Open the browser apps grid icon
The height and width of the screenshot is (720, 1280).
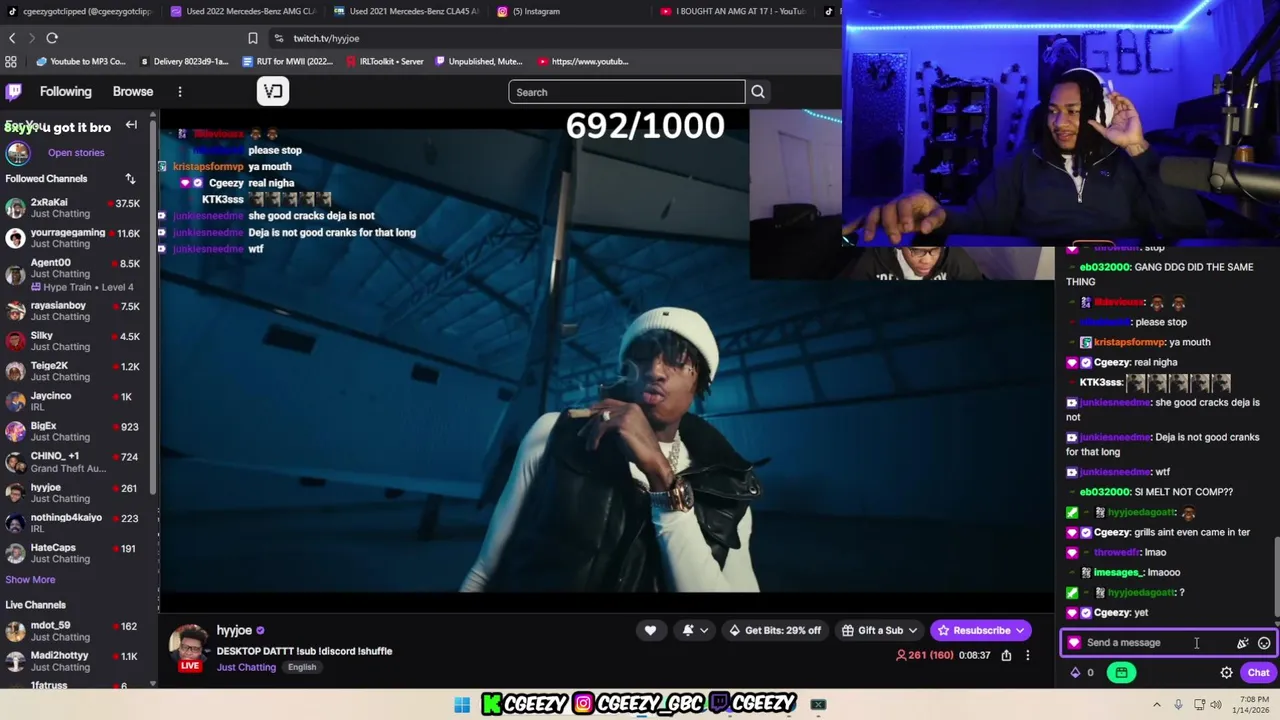11,61
